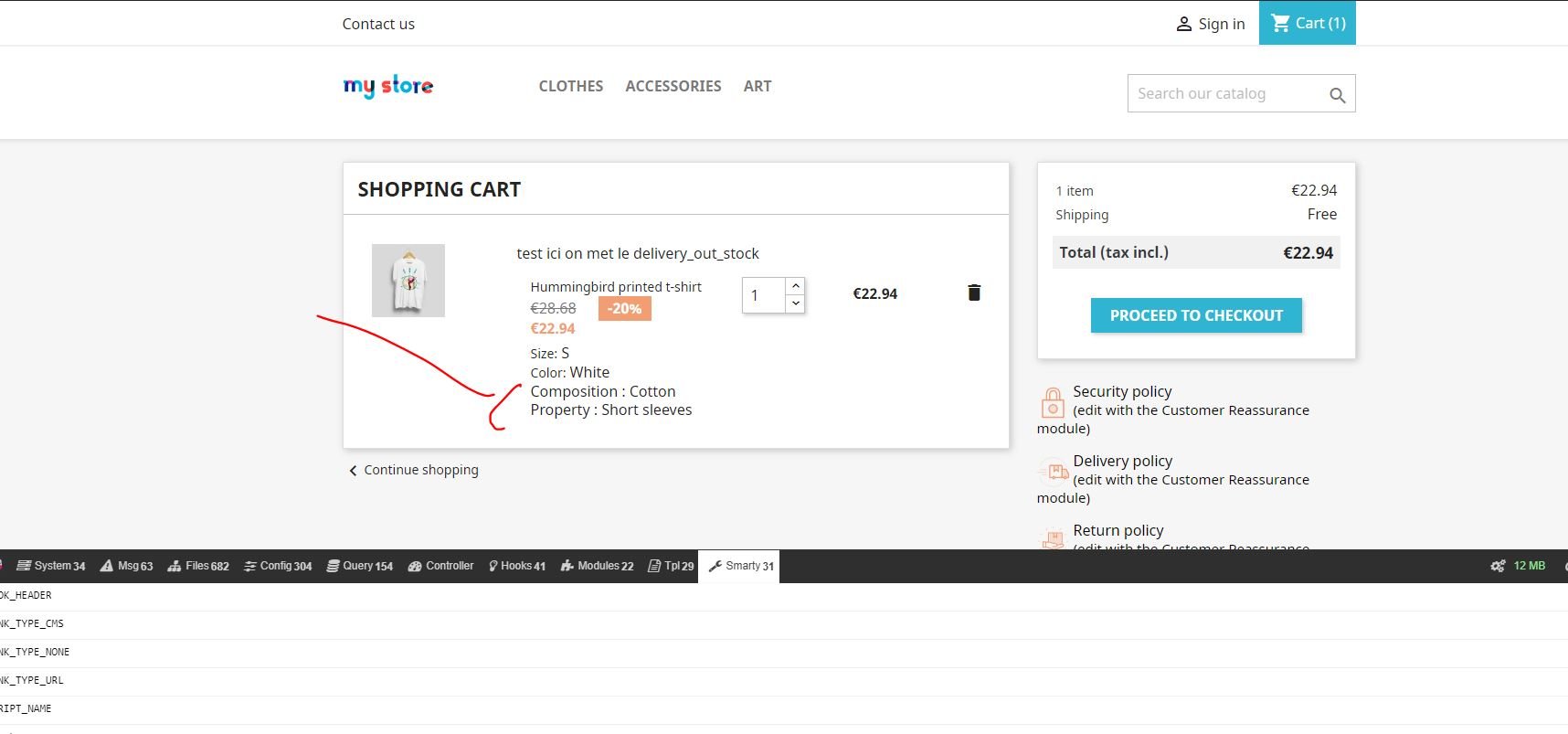Click the 12 MB memory gears indicator
This screenshot has height=734, width=1568.
coord(1518,566)
